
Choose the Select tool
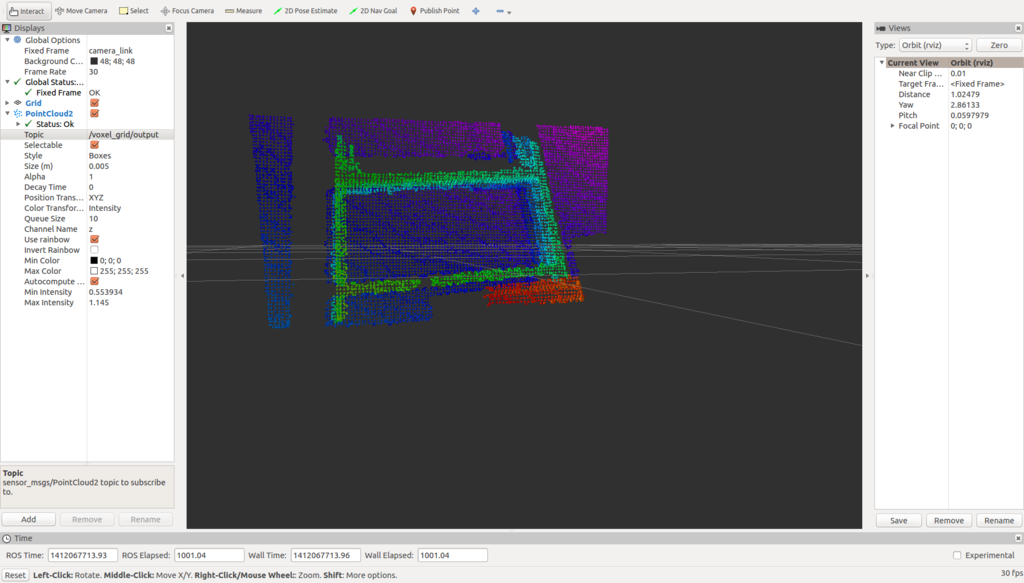coord(133,11)
